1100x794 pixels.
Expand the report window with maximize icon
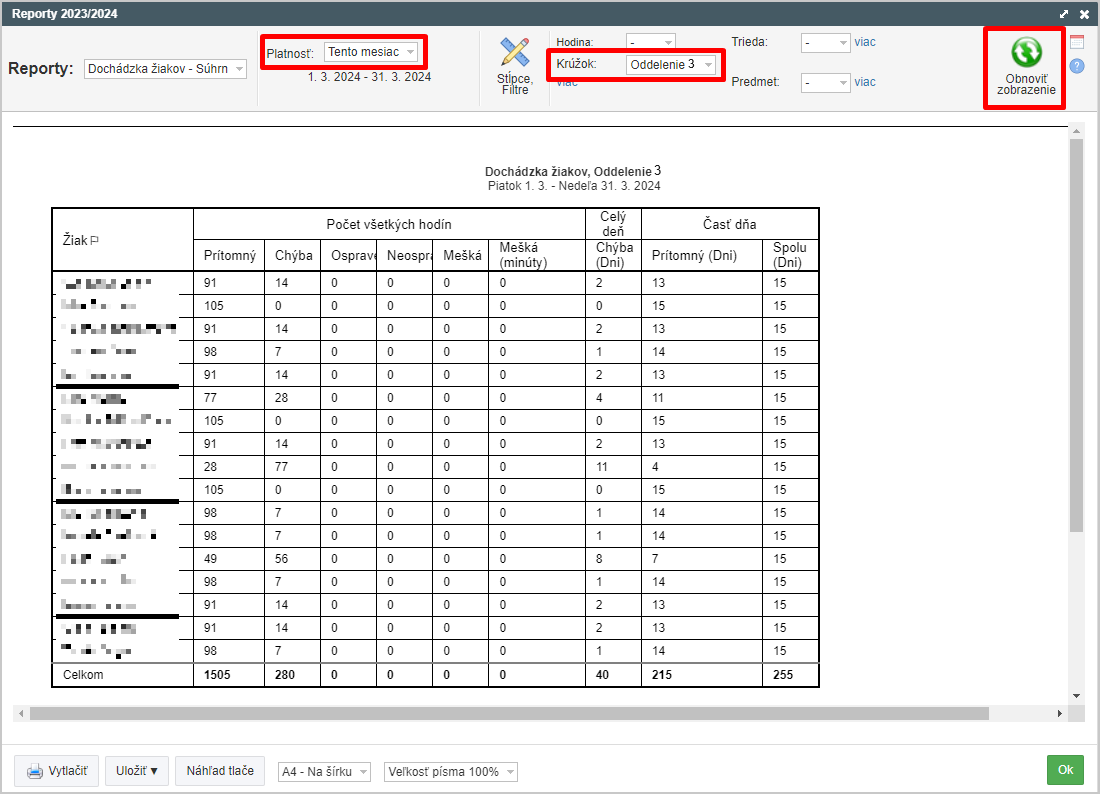click(x=1064, y=14)
